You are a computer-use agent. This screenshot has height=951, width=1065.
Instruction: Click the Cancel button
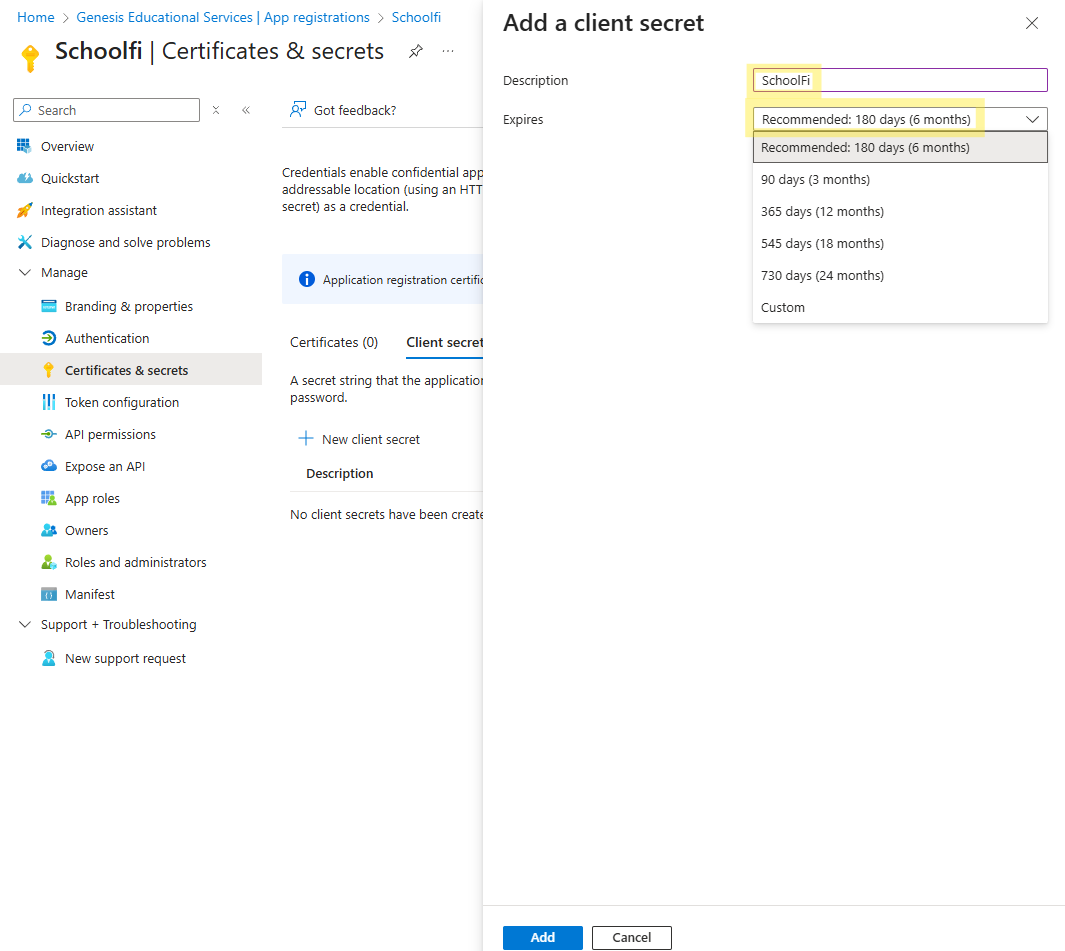632,937
